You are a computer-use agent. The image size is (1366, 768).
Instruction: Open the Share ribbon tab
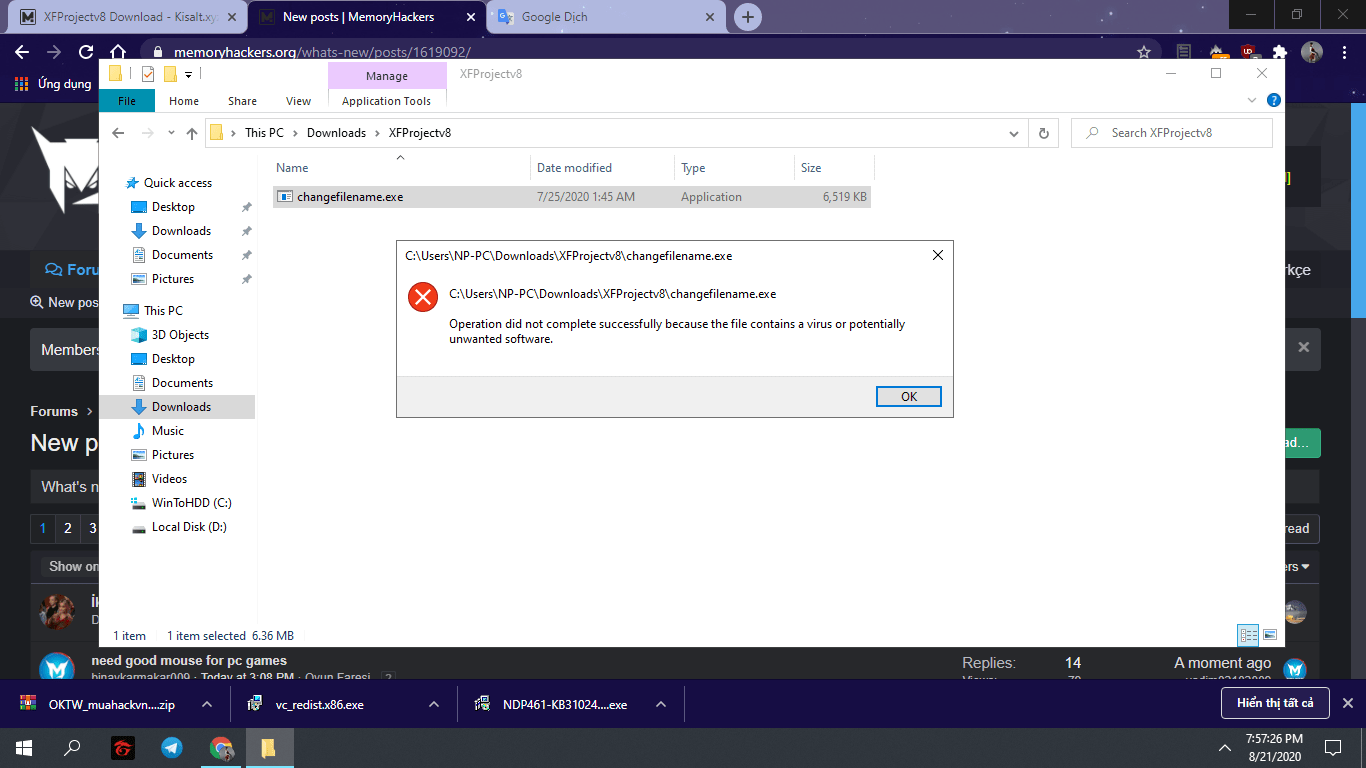click(x=242, y=100)
